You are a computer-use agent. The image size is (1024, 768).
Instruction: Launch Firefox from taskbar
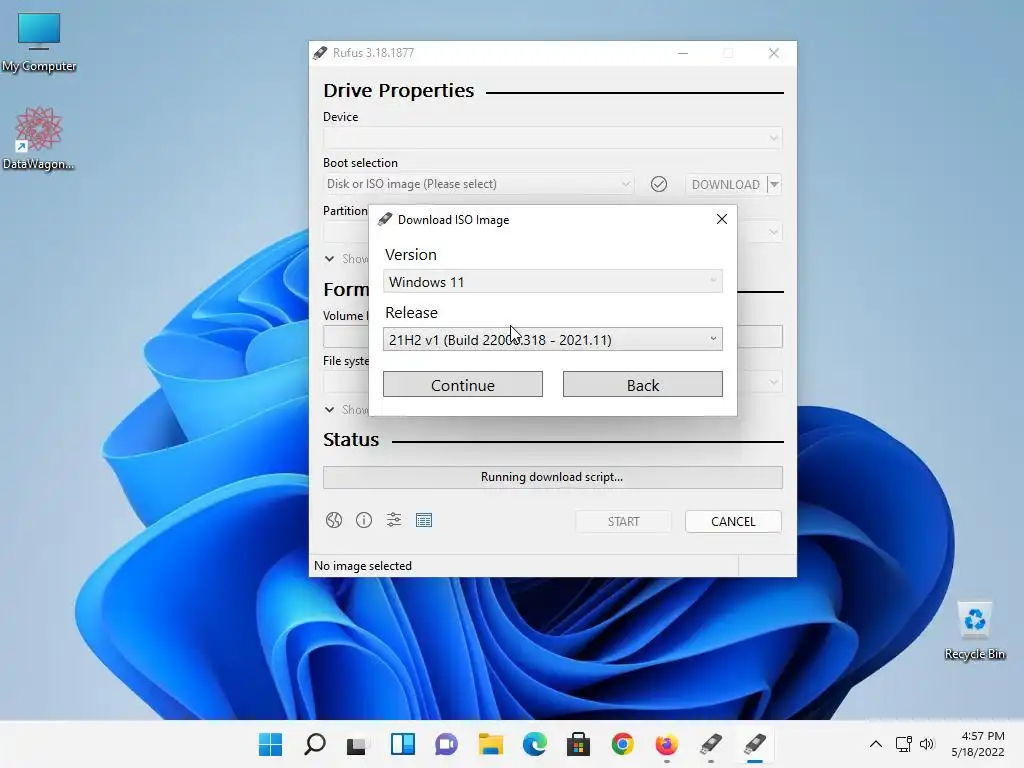tap(667, 744)
